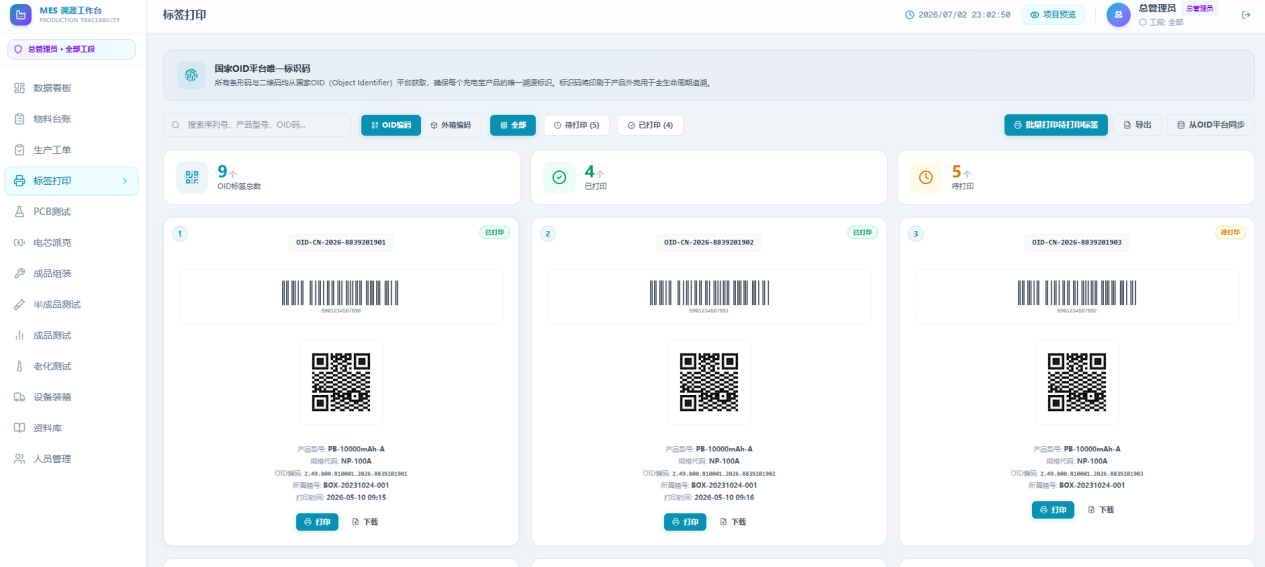Expand the 标签打印 sidebar chevron
This screenshot has width=1265, height=567.
[x=125, y=181]
